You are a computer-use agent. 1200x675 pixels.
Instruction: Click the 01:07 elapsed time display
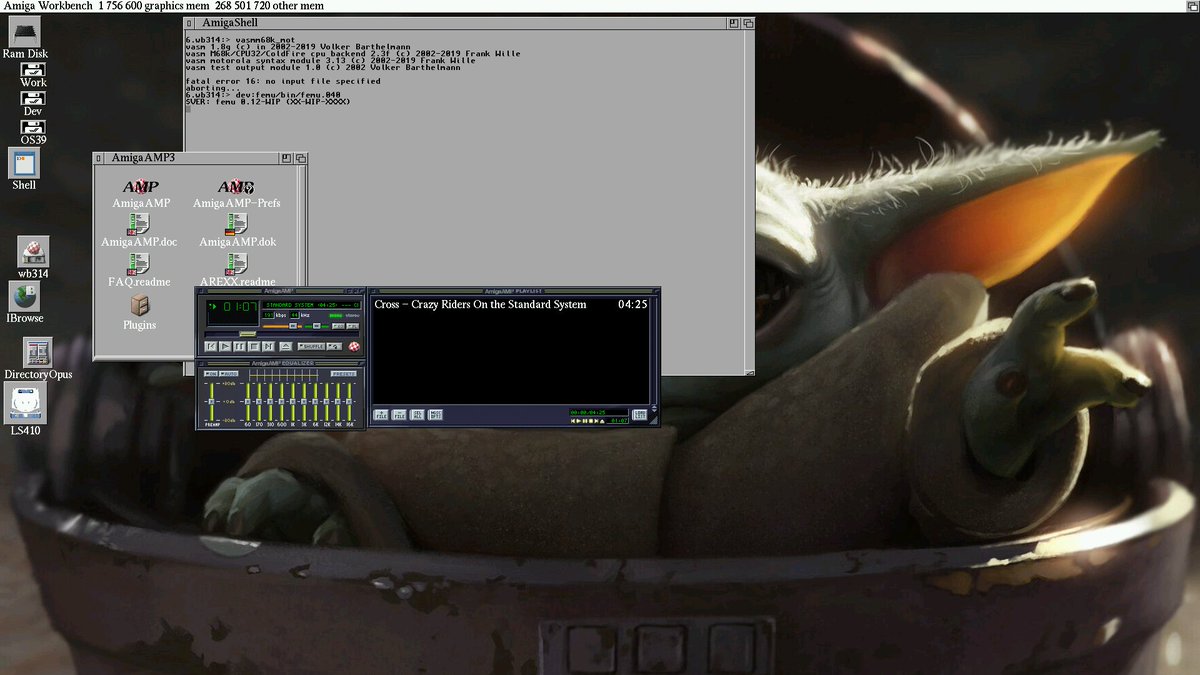(x=241, y=307)
